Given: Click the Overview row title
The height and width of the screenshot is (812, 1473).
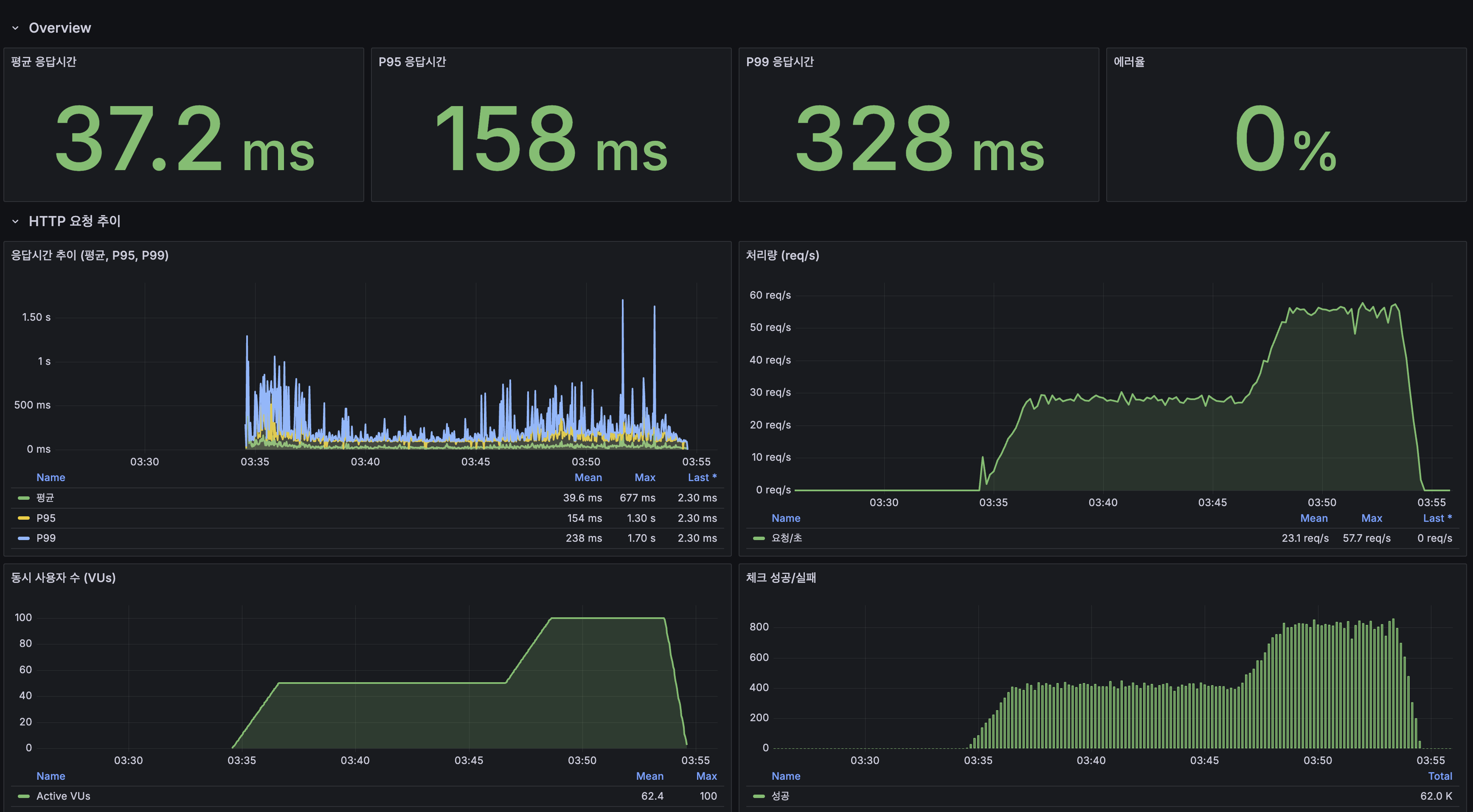Looking at the screenshot, I should [59, 28].
